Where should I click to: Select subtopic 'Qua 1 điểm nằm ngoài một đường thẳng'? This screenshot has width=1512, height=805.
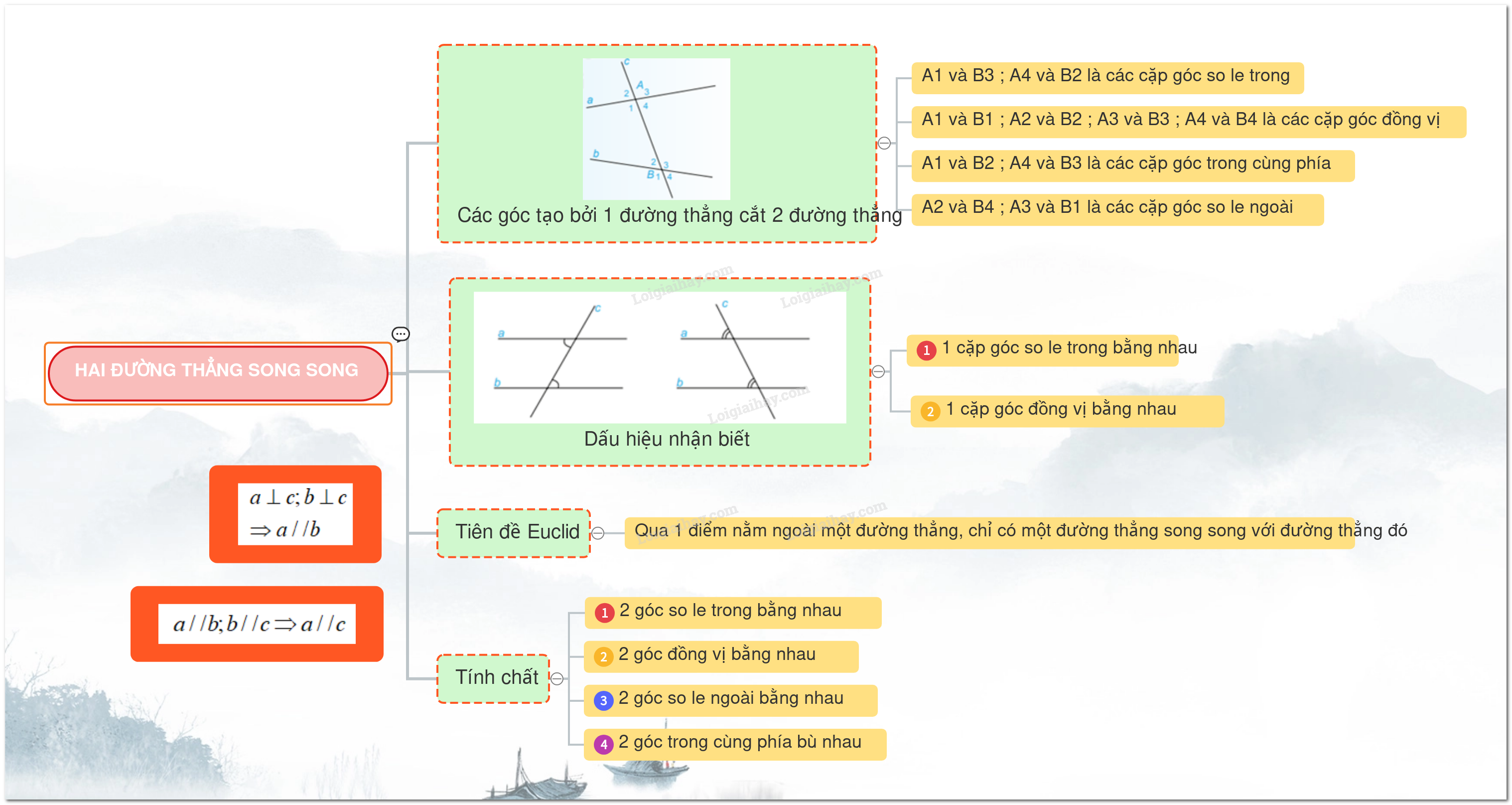[988, 532]
